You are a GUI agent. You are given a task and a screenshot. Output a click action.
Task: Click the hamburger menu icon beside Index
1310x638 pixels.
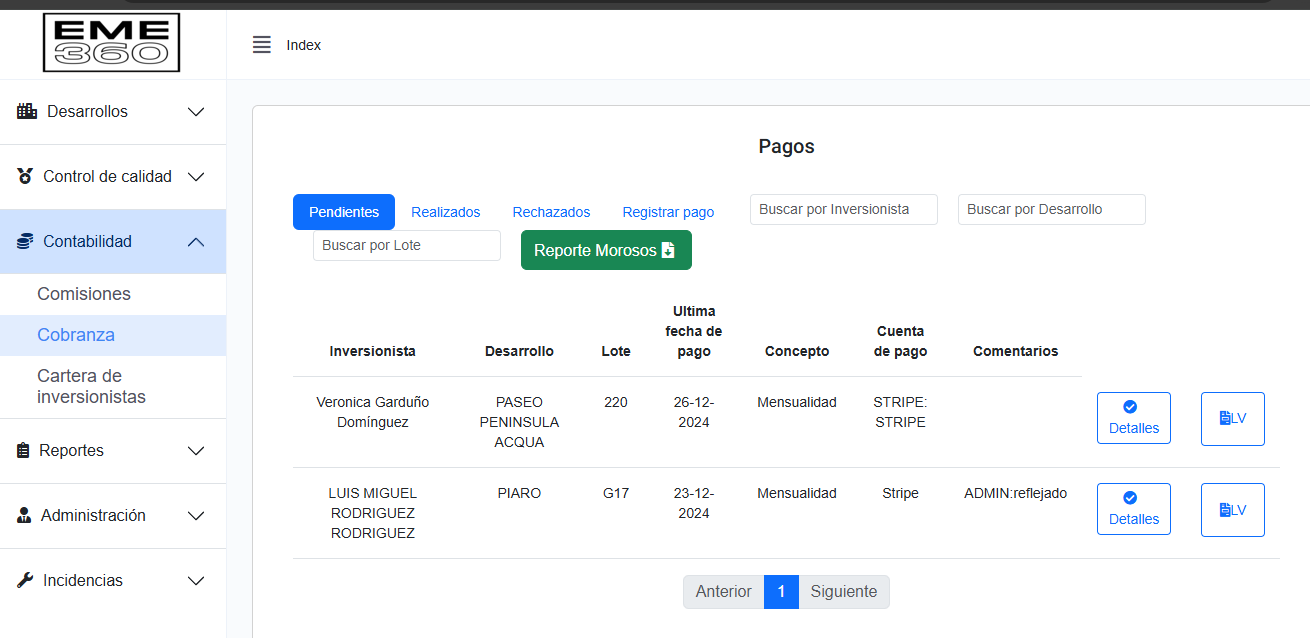point(262,45)
